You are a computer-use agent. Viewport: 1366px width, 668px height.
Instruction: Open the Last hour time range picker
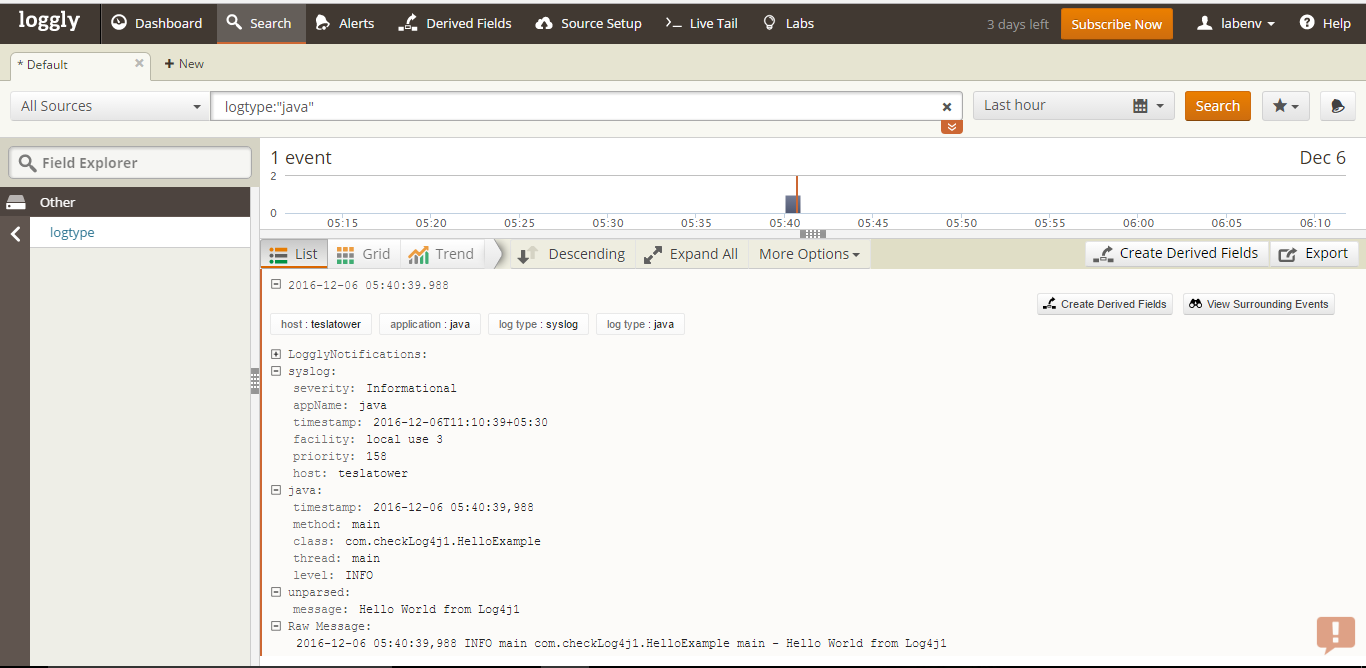[x=1073, y=106]
